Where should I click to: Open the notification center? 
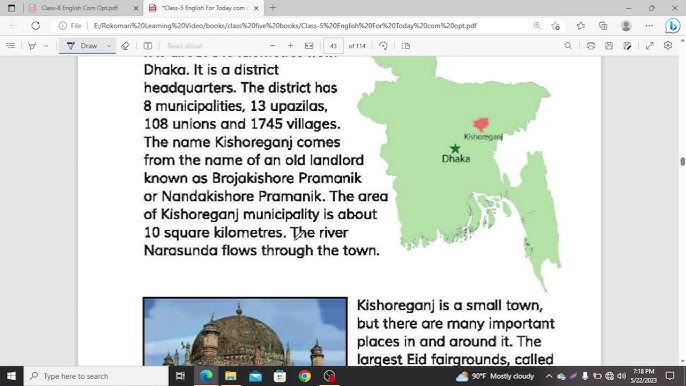point(669,376)
